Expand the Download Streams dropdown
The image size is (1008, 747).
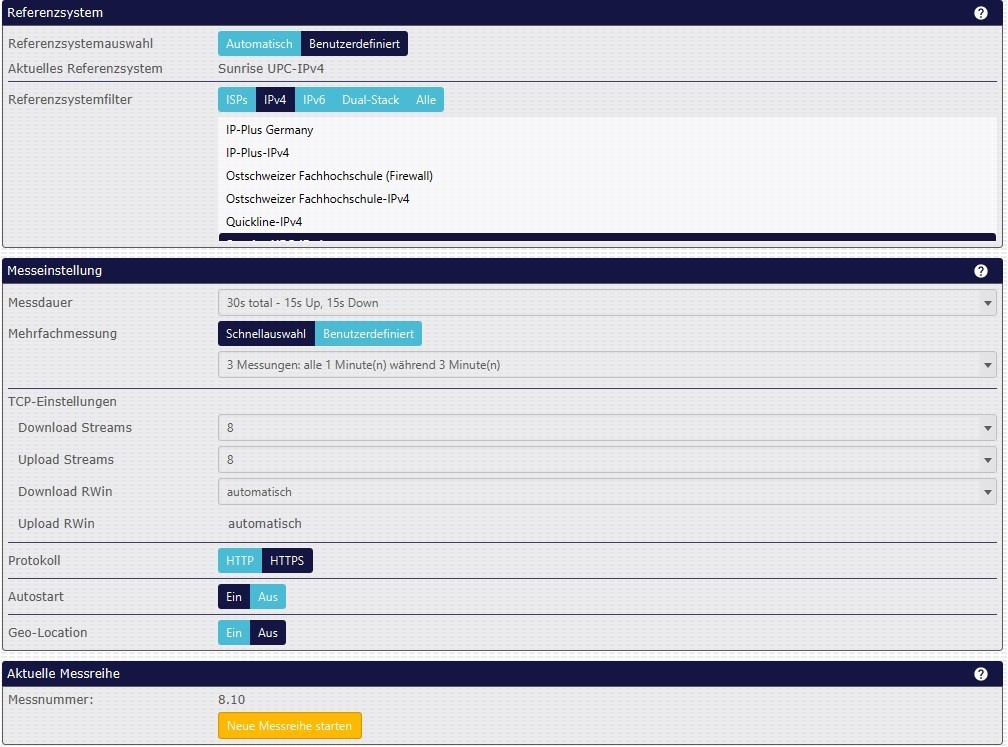[x=607, y=428]
